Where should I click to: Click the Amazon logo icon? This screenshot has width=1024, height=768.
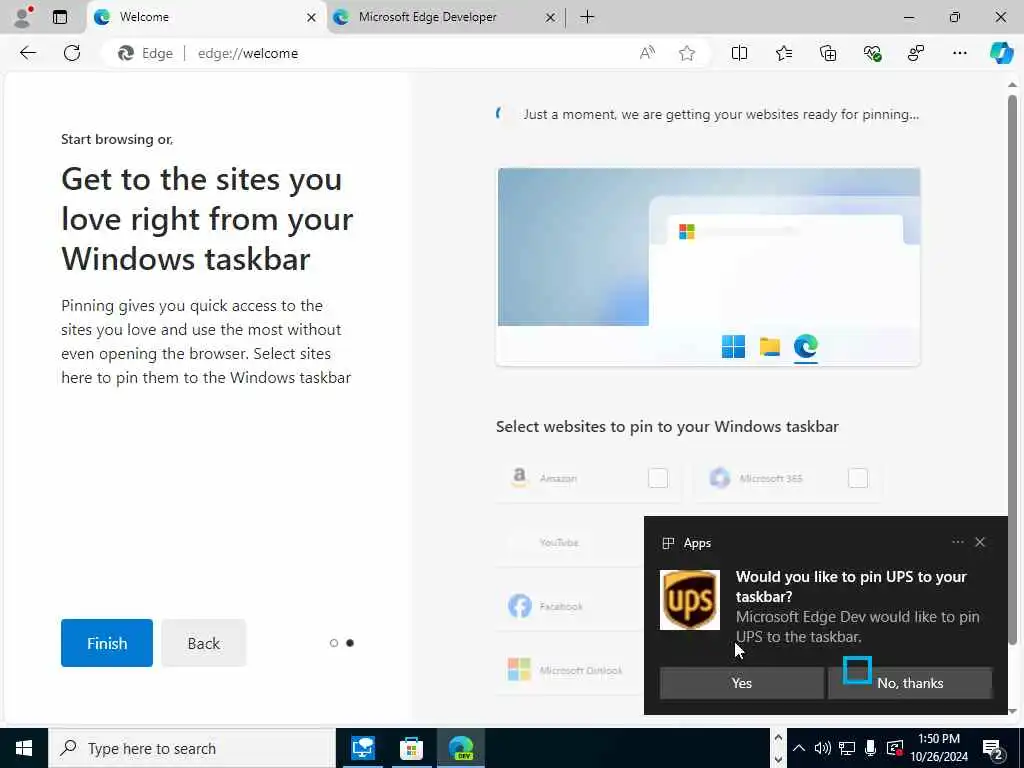click(519, 478)
